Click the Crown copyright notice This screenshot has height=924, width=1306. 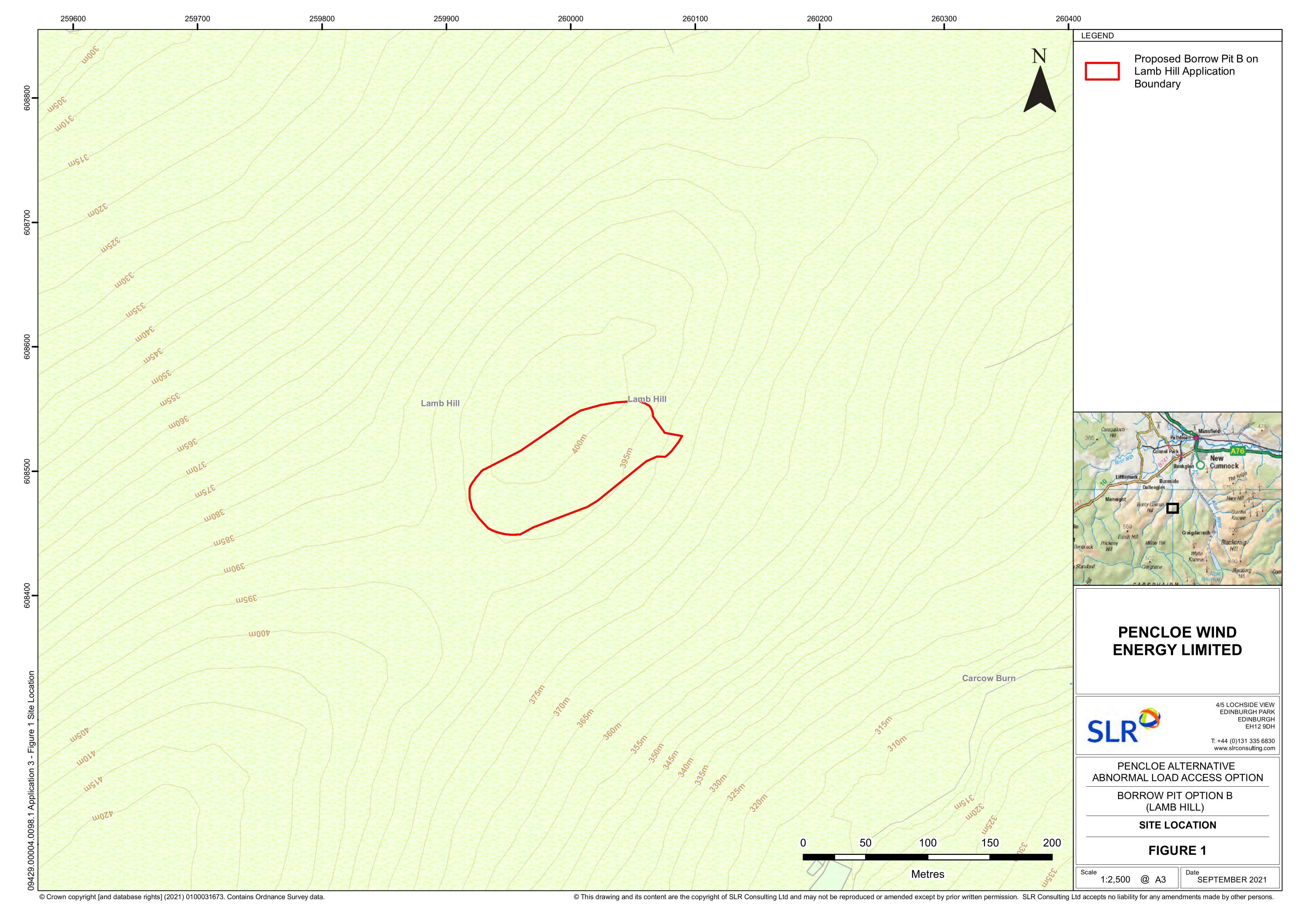pyautogui.click(x=182, y=897)
